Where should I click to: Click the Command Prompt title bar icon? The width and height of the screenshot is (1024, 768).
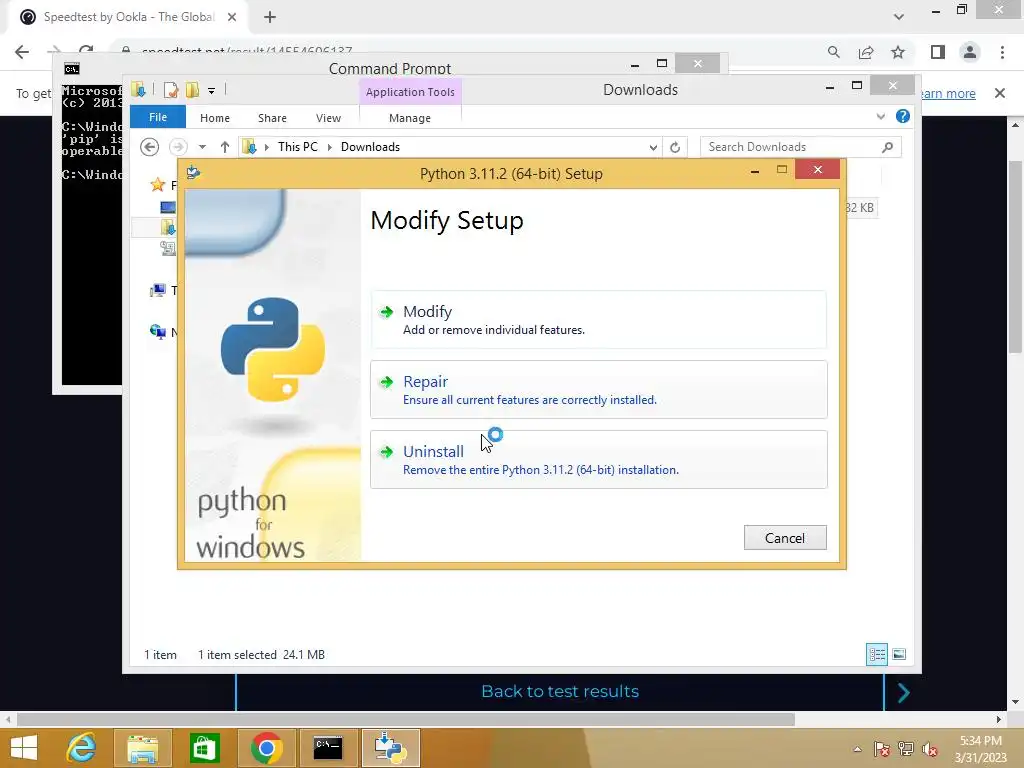pos(72,69)
